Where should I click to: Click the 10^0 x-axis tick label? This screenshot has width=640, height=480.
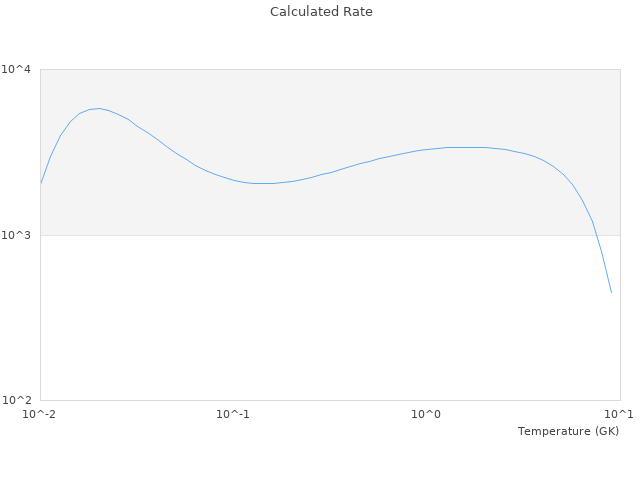427,414
